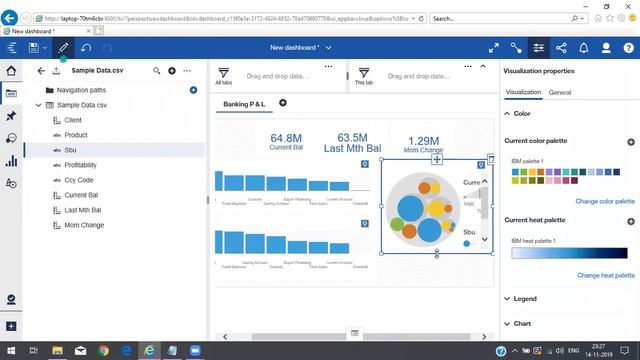The height and width of the screenshot is (360, 640).
Task: Open the widget connections icon
Action: 516,48
